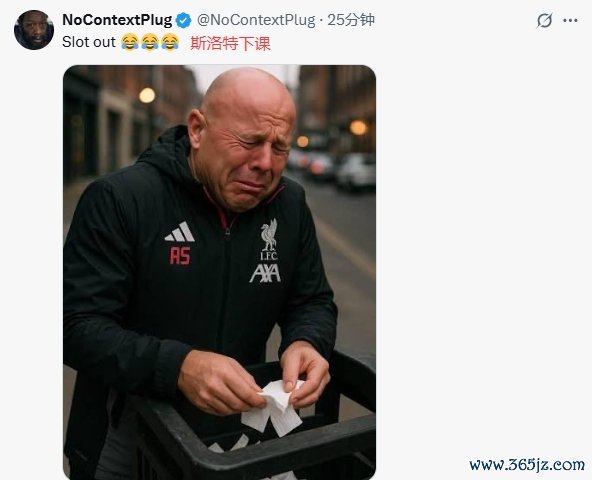Click the "Slot out" tweet text

pos(89,42)
